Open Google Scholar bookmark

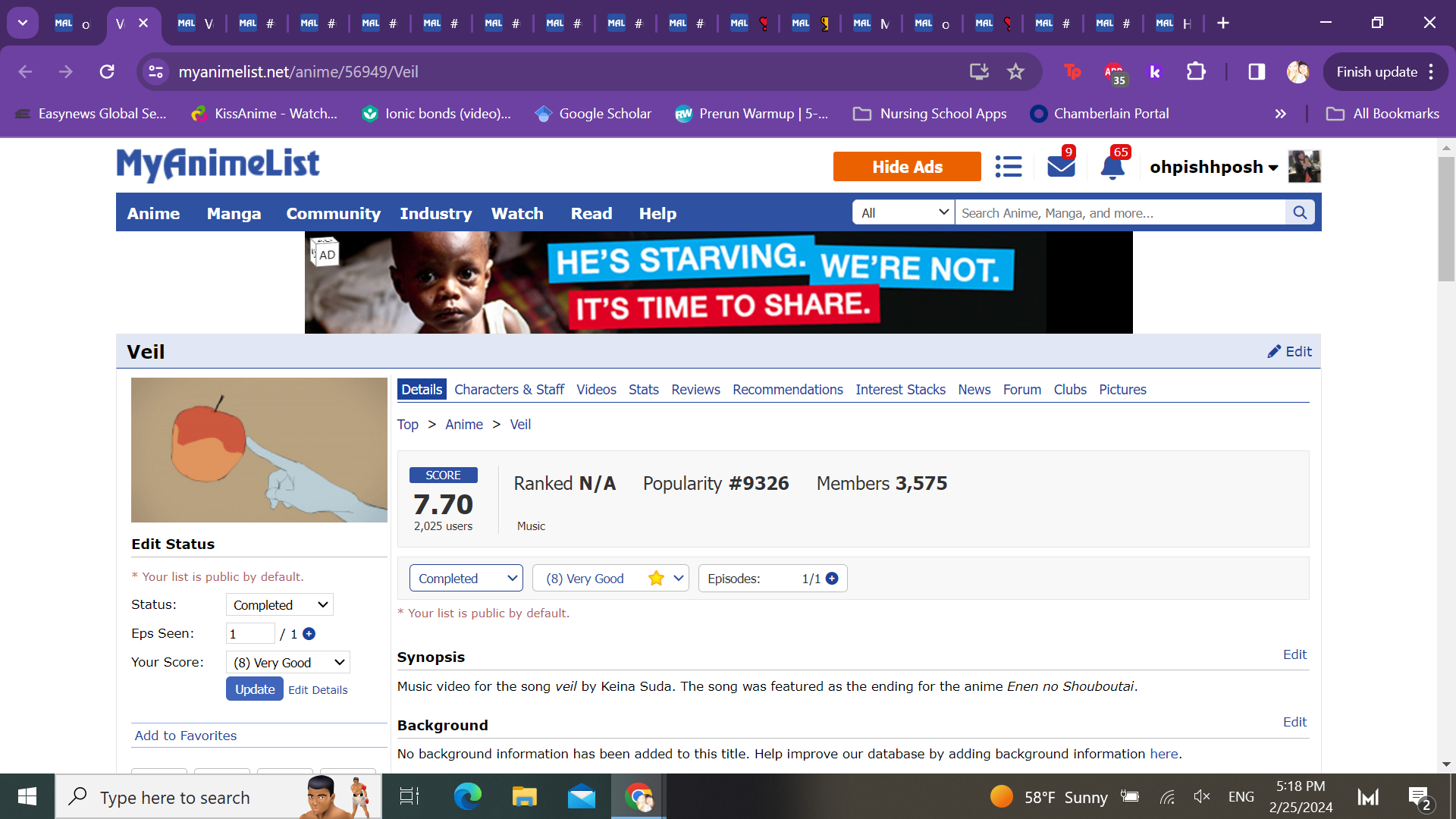pyautogui.click(x=593, y=114)
